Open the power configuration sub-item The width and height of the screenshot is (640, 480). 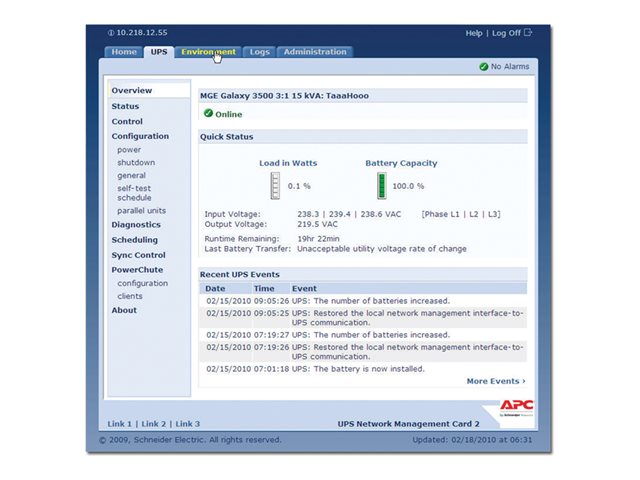tap(129, 150)
